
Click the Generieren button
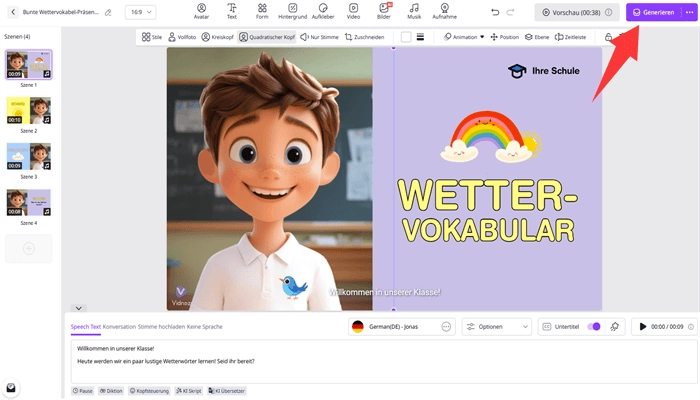point(654,12)
